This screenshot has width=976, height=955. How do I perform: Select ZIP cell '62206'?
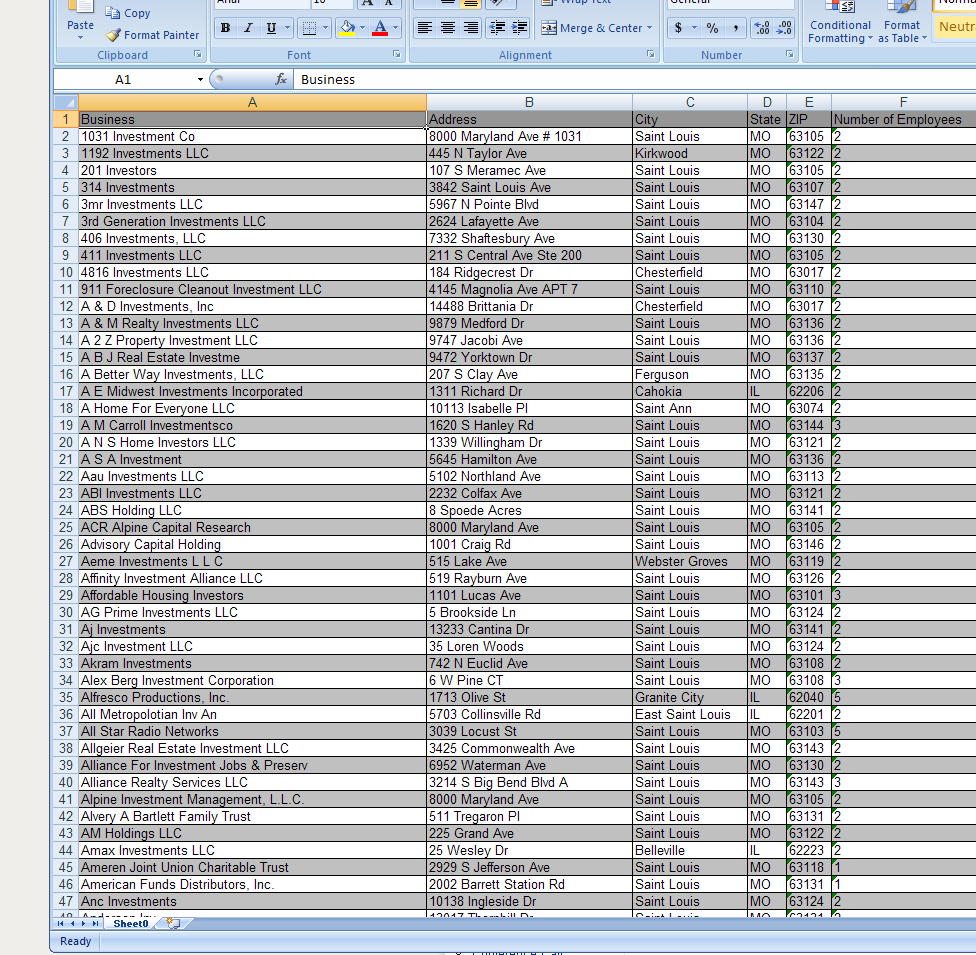(809, 392)
